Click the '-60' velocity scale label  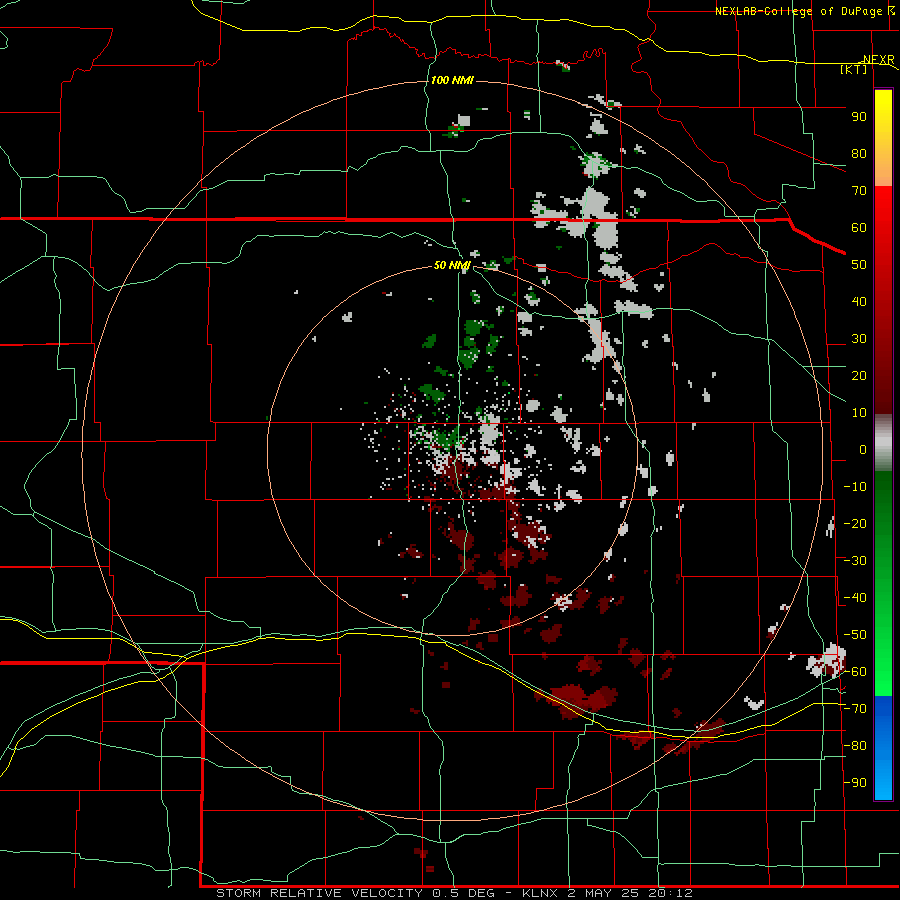click(x=855, y=672)
